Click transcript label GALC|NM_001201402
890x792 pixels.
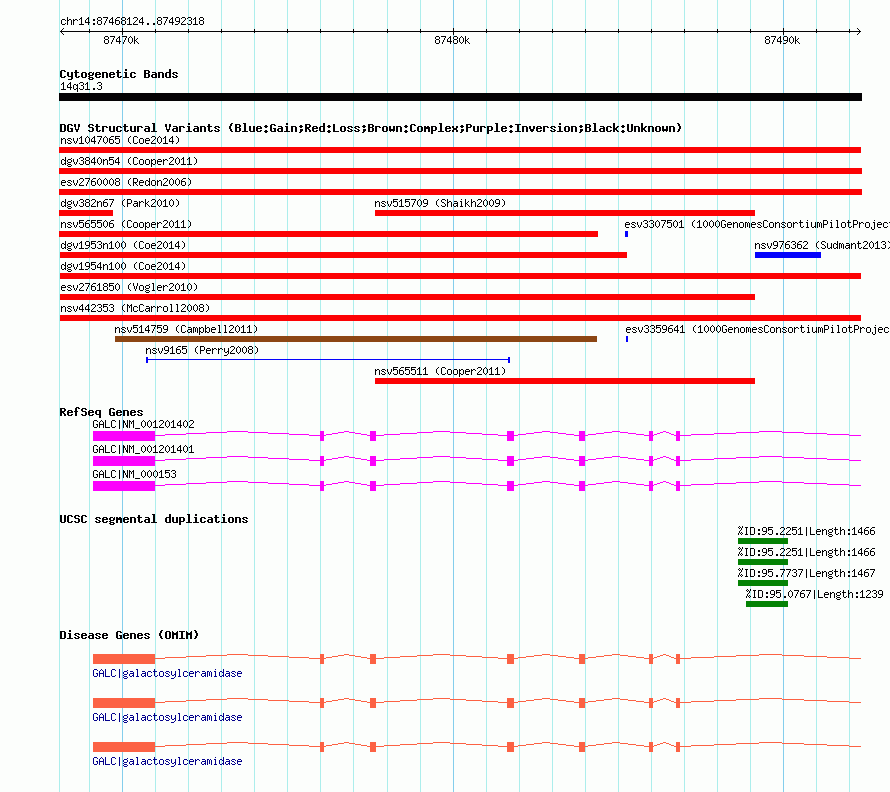click(x=143, y=425)
